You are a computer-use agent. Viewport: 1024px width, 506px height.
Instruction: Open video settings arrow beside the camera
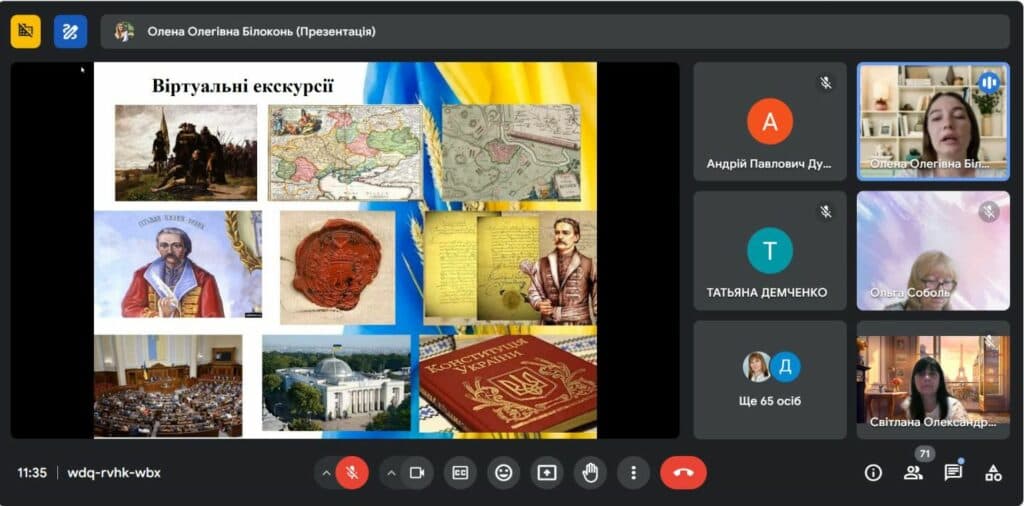tap(391, 473)
